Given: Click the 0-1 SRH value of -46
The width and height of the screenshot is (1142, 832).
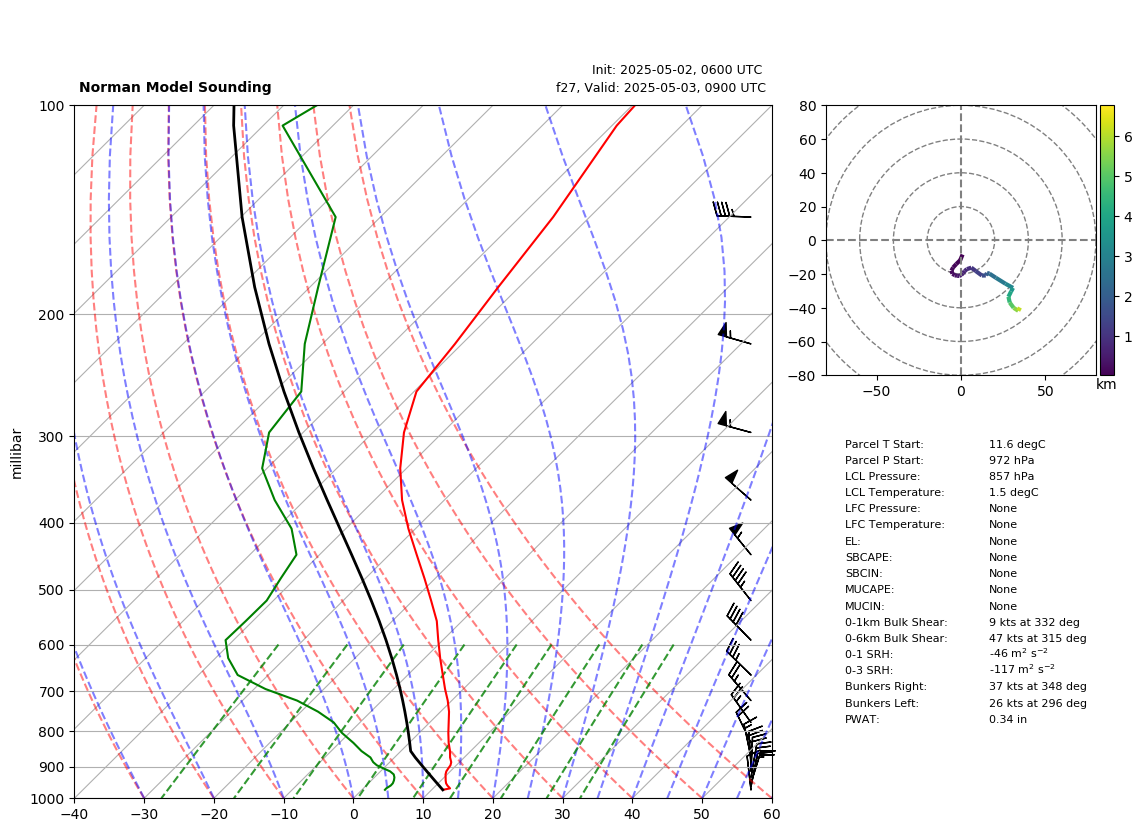Looking at the screenshot, I should pos(1018,654).
